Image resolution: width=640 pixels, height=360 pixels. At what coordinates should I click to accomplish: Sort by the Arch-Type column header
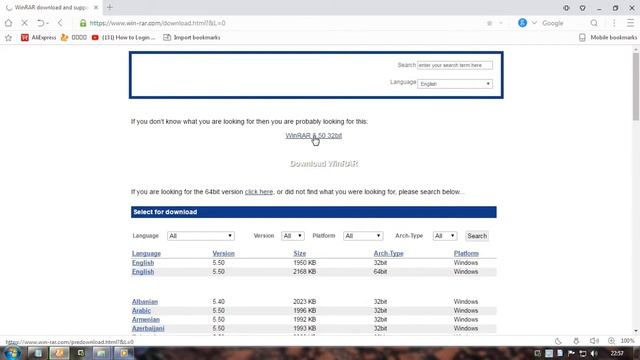(x=388, y=253)
